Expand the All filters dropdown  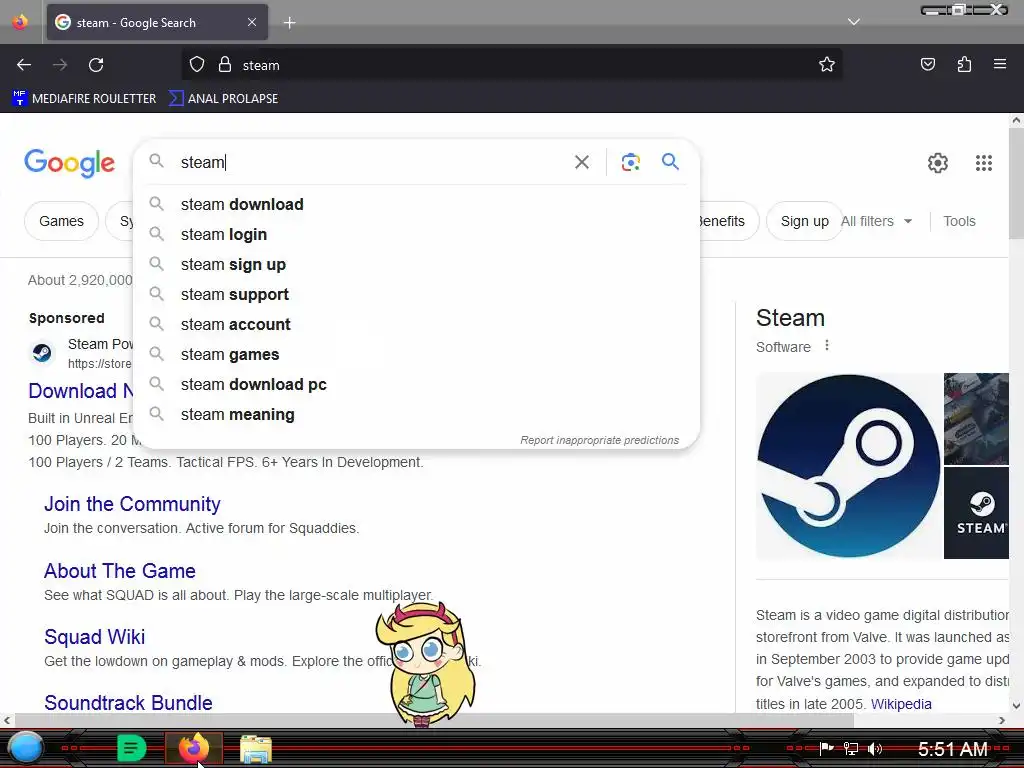click(x=876, y=221)
